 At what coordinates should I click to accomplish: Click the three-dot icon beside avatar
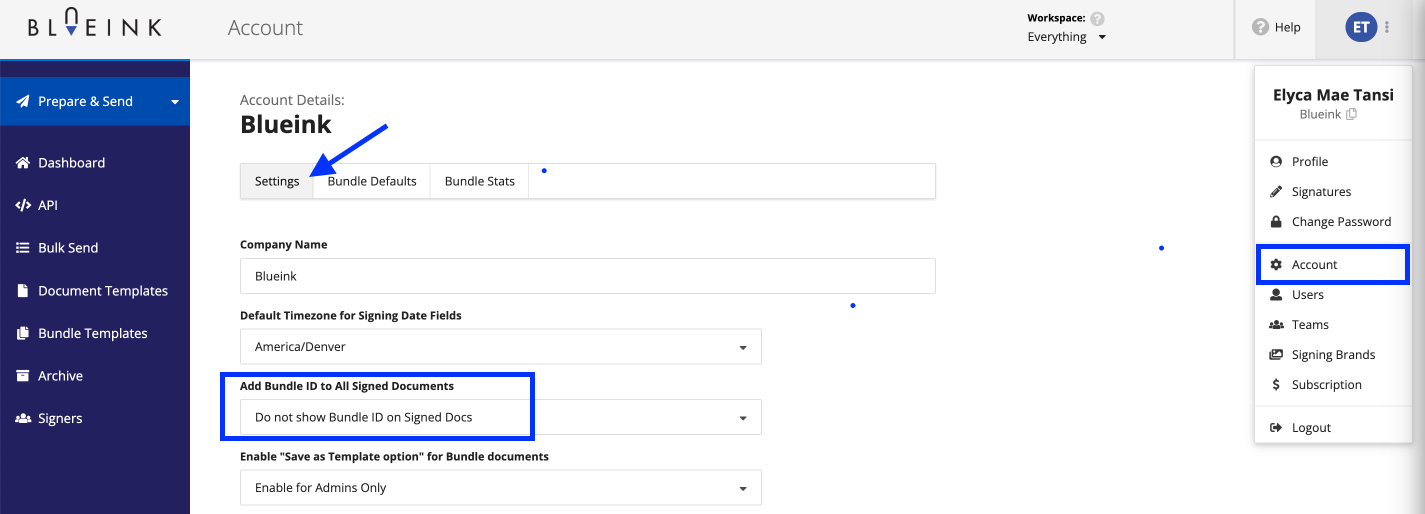1387,28
